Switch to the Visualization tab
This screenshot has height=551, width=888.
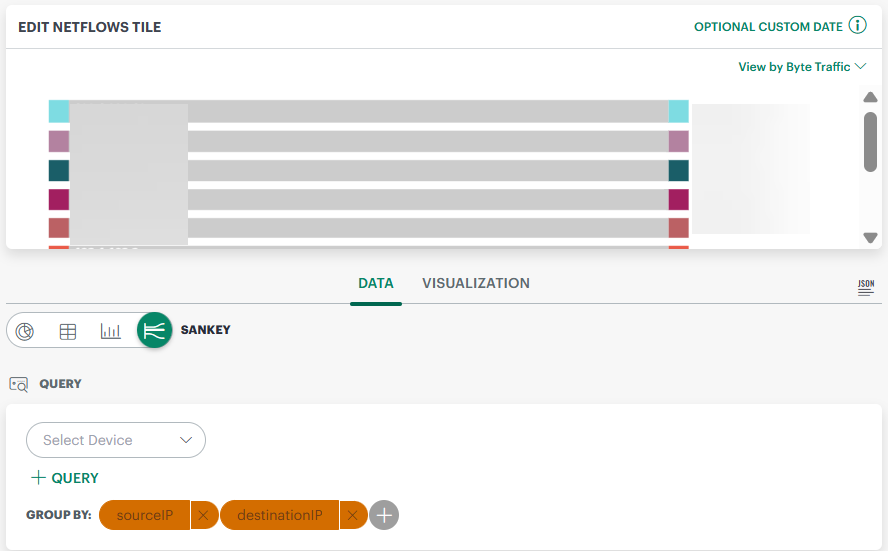pyautogui.click(x=476, y=283)
